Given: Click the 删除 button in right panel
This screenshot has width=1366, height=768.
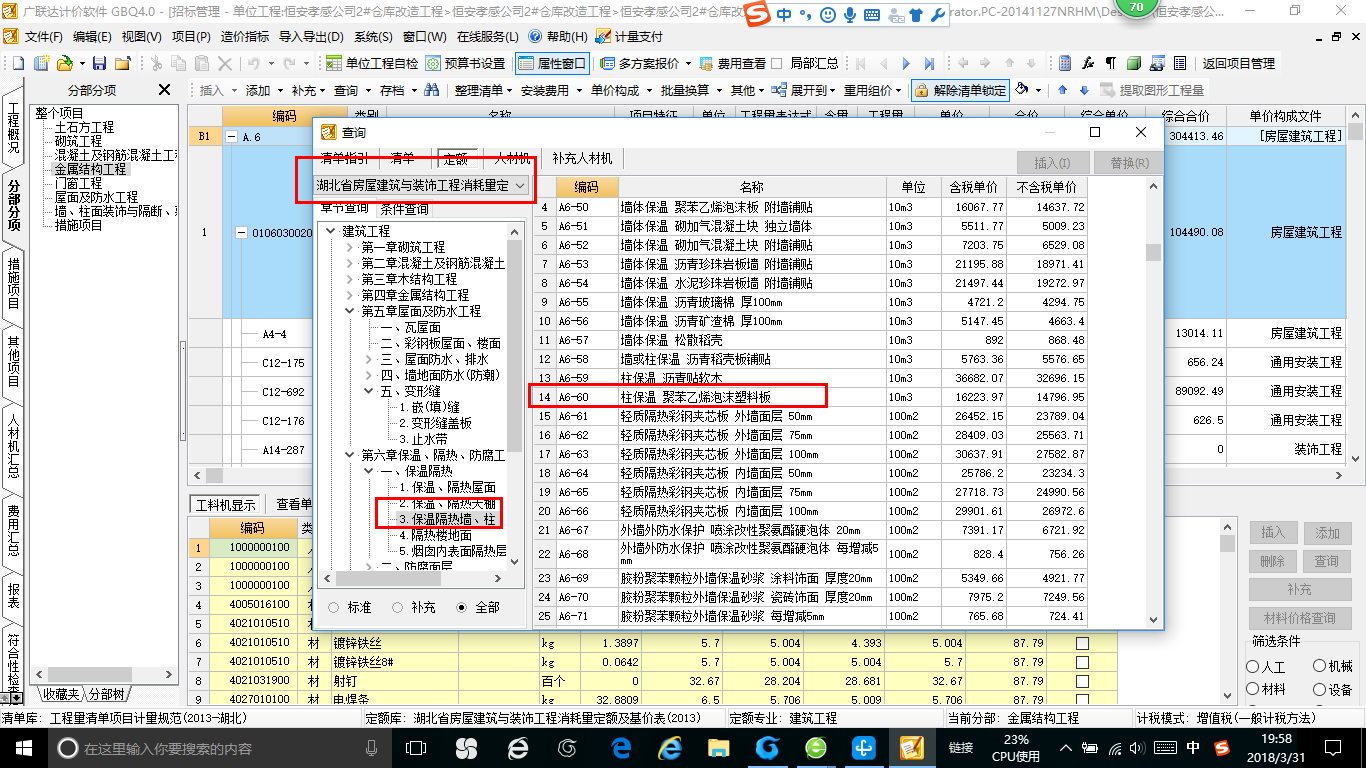Looking at the screenshot, I should click(1272, 561).
